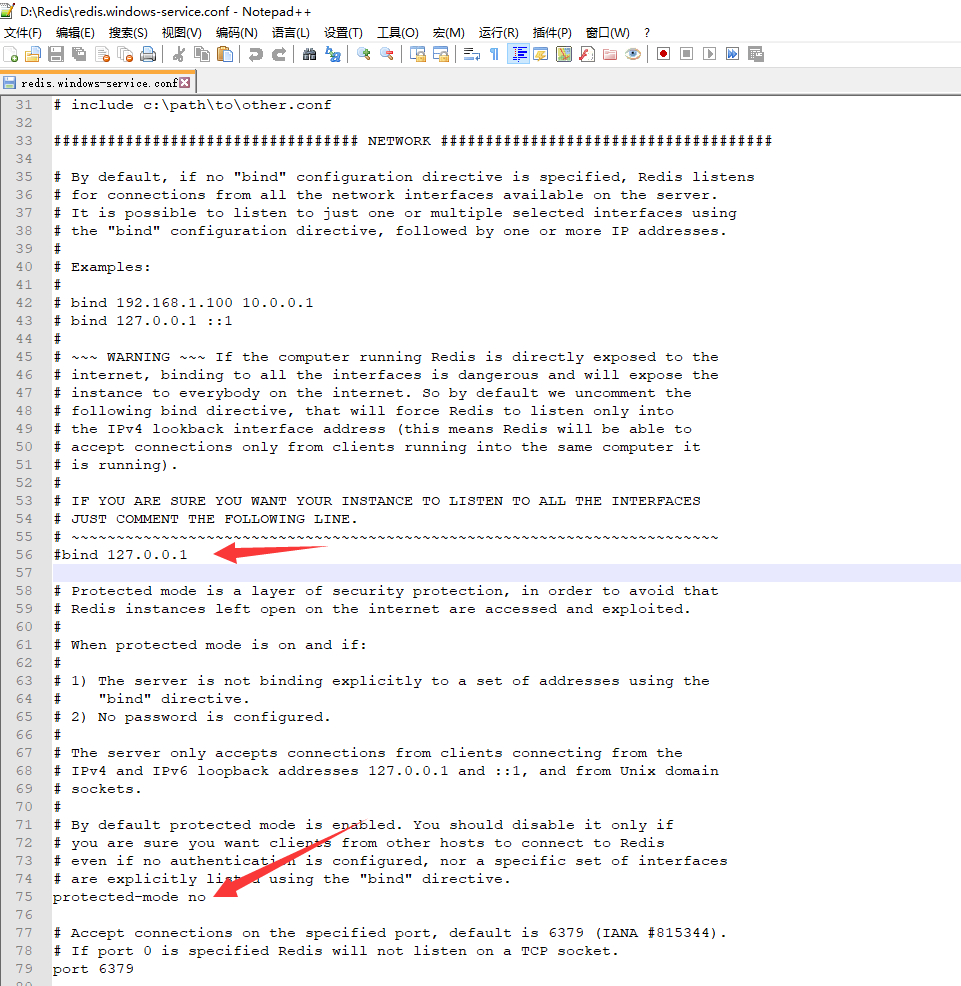Click the '# When protected mode is on and if:' line
This screenshot has height=986, width=961.
click(209, 645)
